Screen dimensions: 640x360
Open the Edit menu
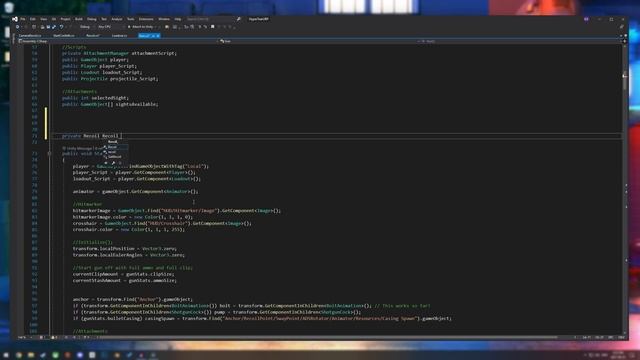coord(33,19)
